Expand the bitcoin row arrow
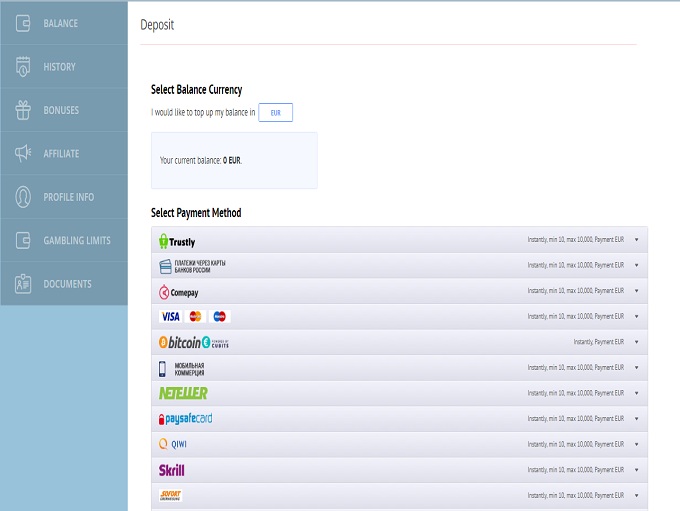The height and width of the screenshot is (511, 680). click(x=637, y=342)
